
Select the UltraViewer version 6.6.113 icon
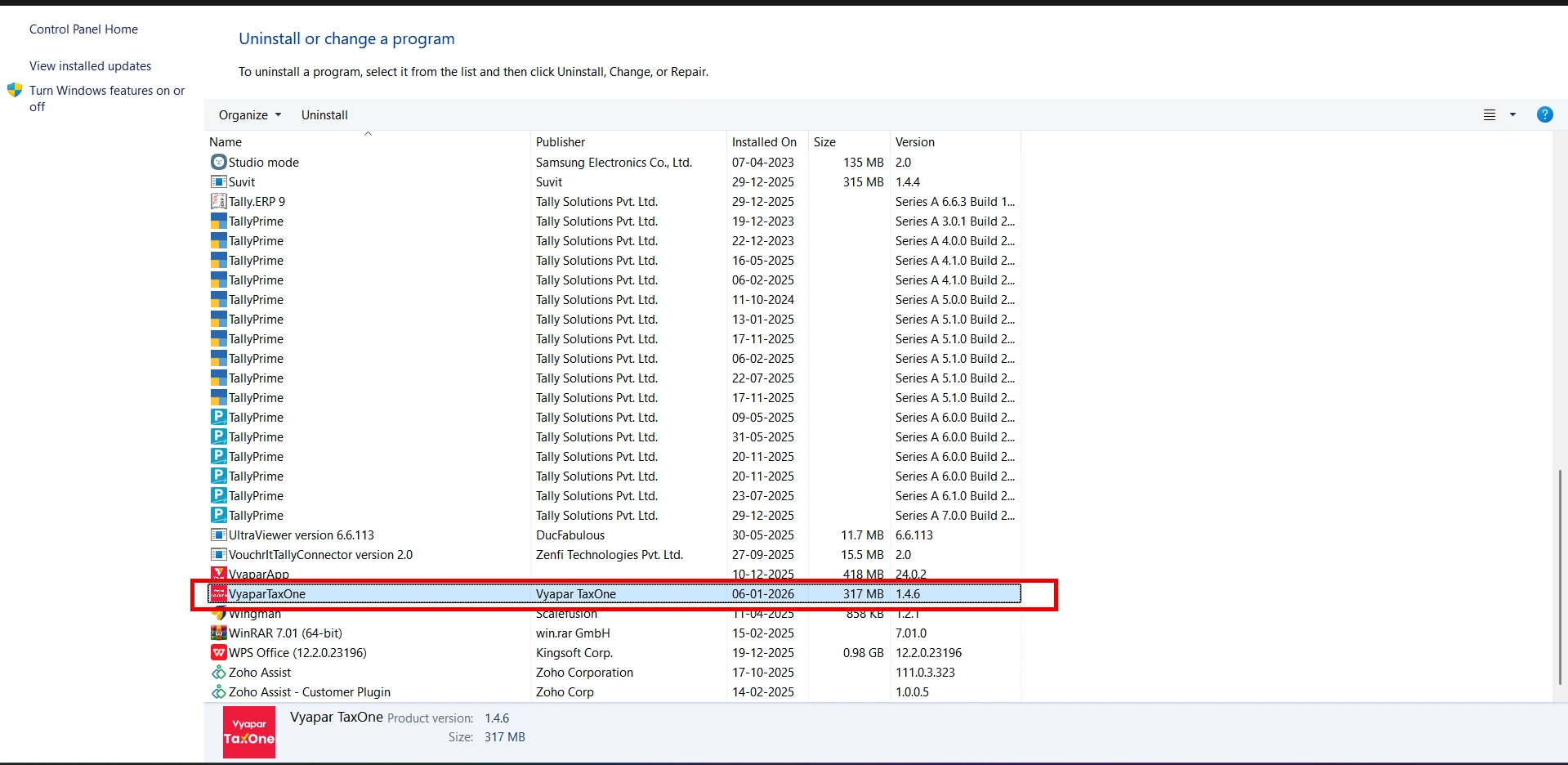pyautogui.click(x=218, y=535)
